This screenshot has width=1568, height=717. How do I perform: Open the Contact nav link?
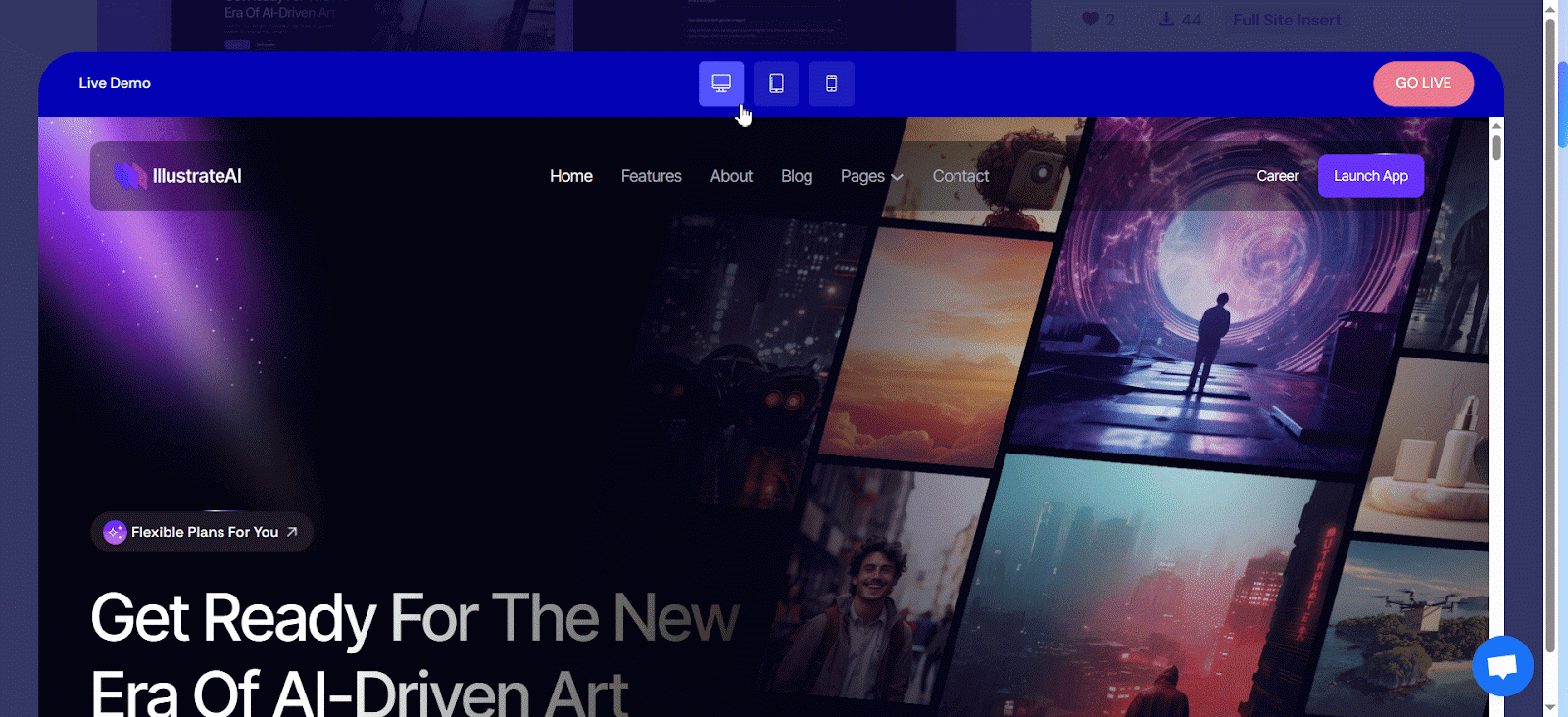960,176
